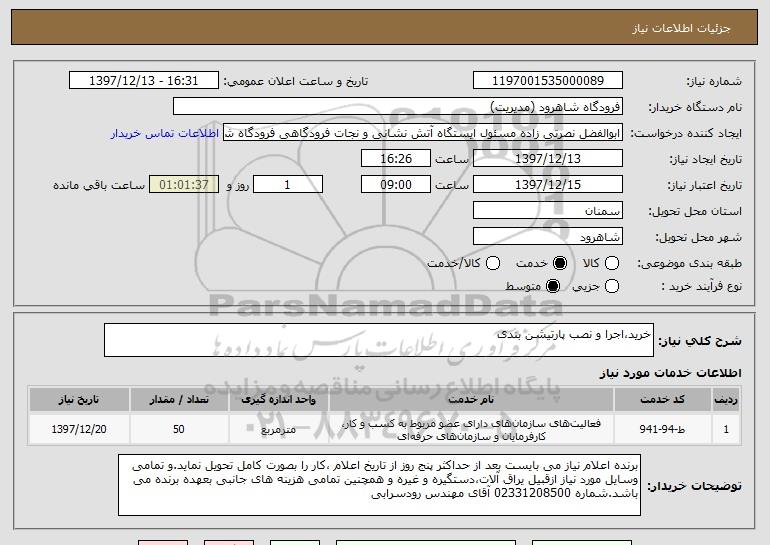Click the quantity cell showing 50
Image resolution: width=770 pixels, height=545 pixels.
pyautogui.click(x=179, y=429)
